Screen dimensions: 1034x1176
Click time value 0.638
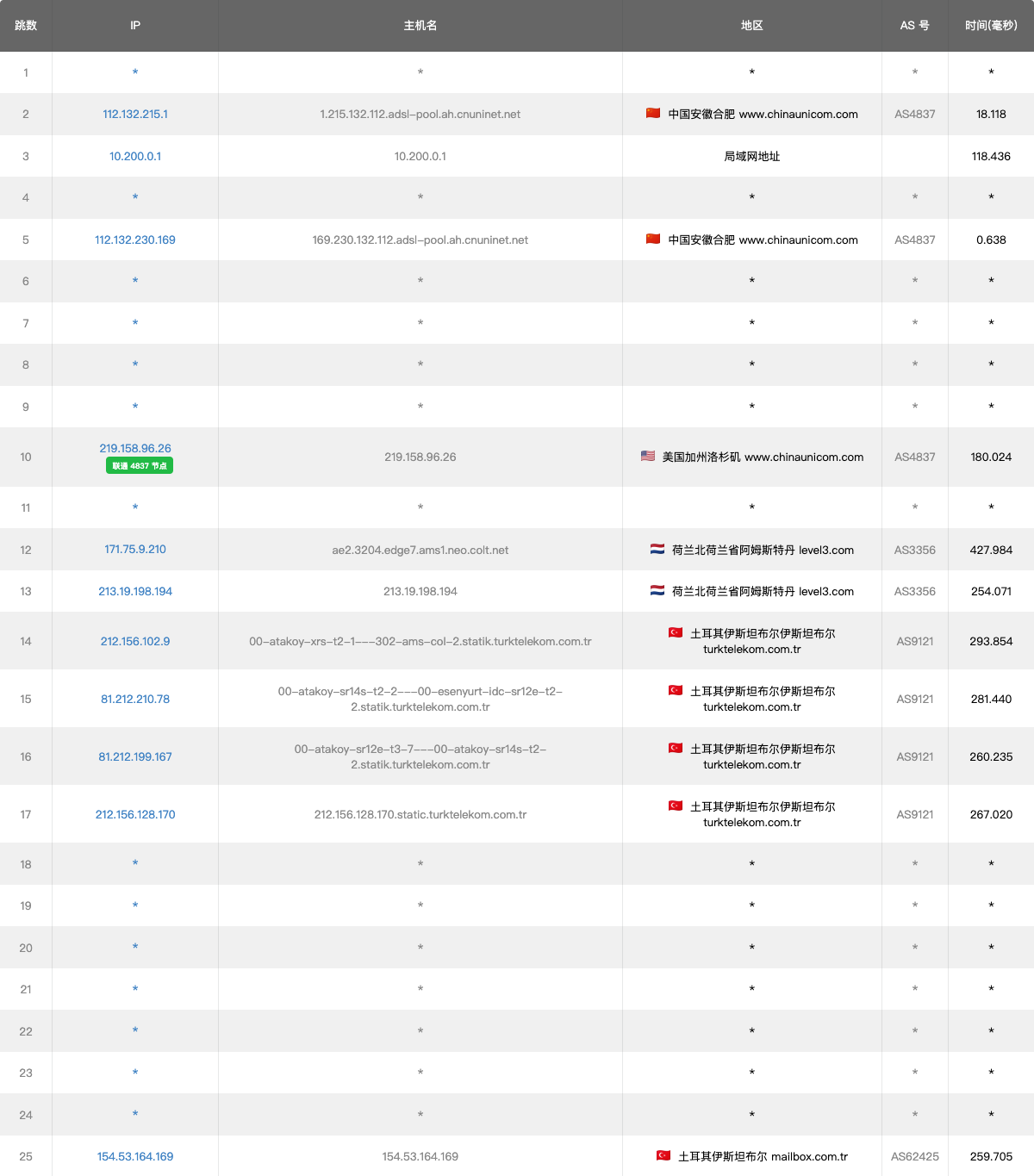pos(991,240)
